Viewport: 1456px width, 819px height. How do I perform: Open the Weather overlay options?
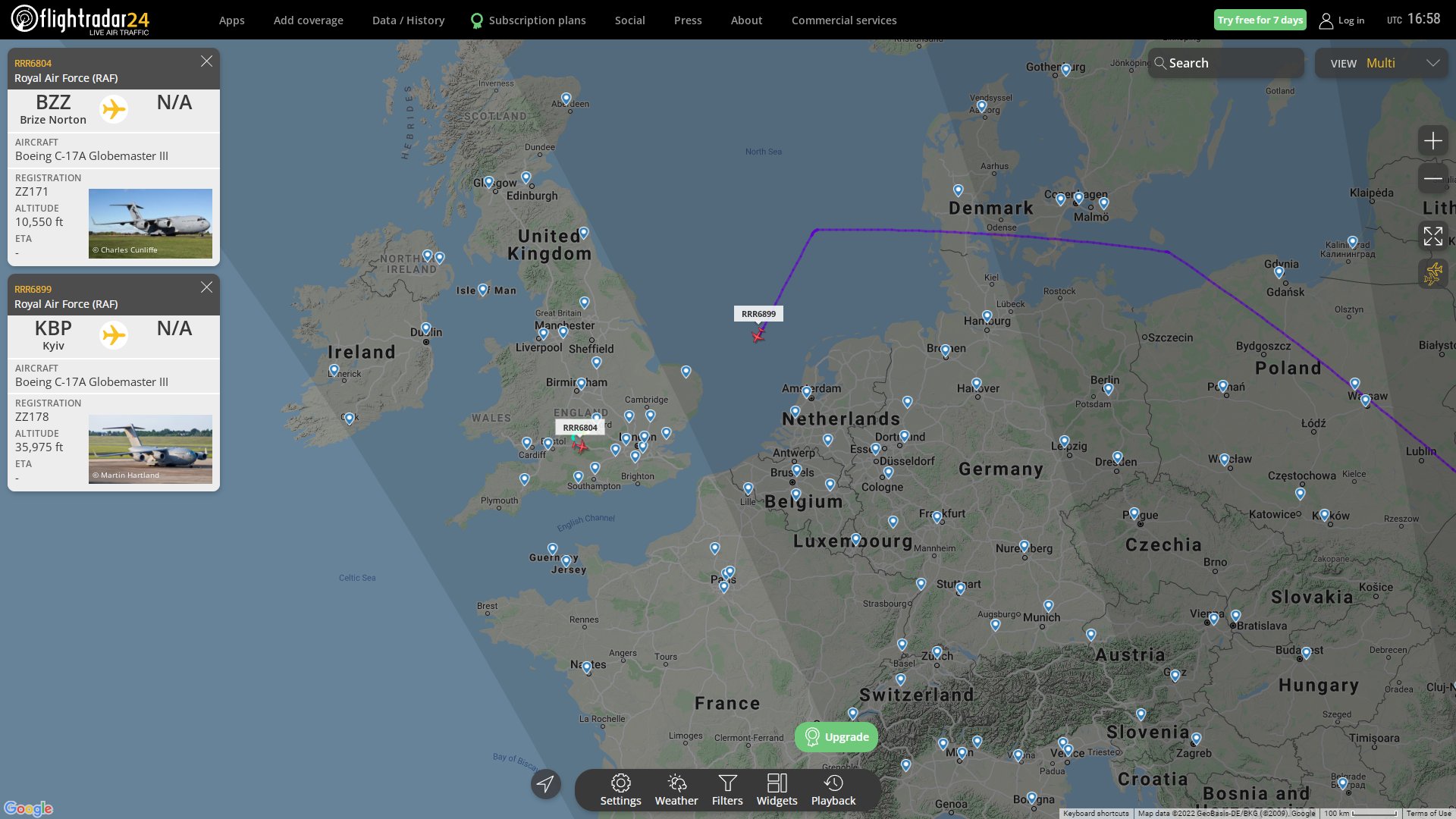[x=676, y=790]
